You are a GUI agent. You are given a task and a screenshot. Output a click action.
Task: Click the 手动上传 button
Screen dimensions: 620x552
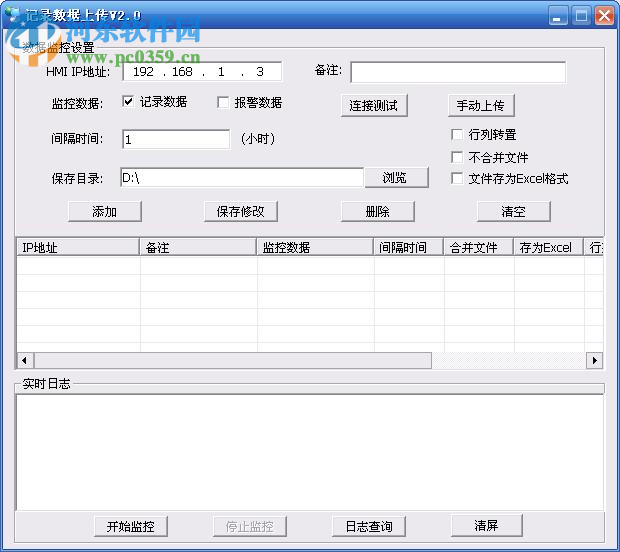[481, 106]
